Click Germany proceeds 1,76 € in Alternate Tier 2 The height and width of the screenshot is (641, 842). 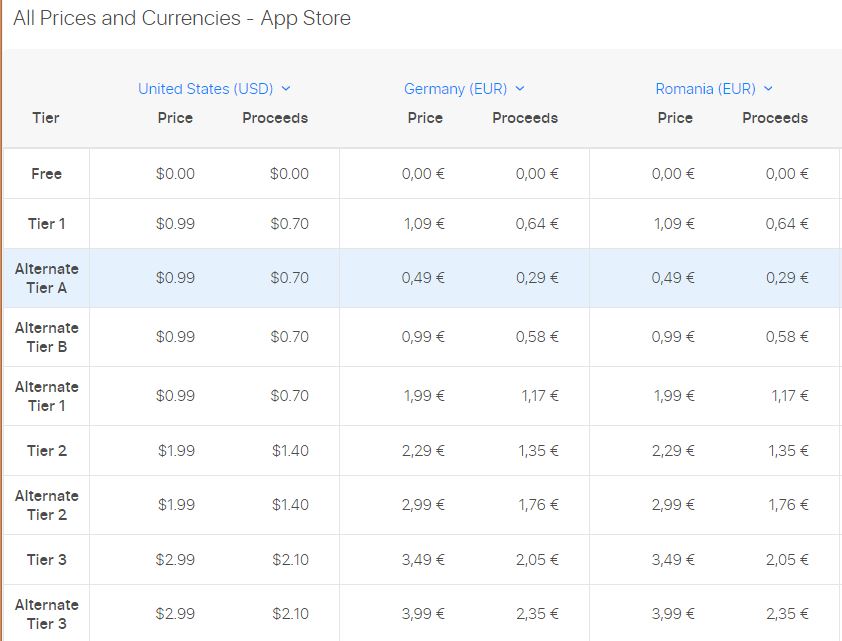pos(539,505)
